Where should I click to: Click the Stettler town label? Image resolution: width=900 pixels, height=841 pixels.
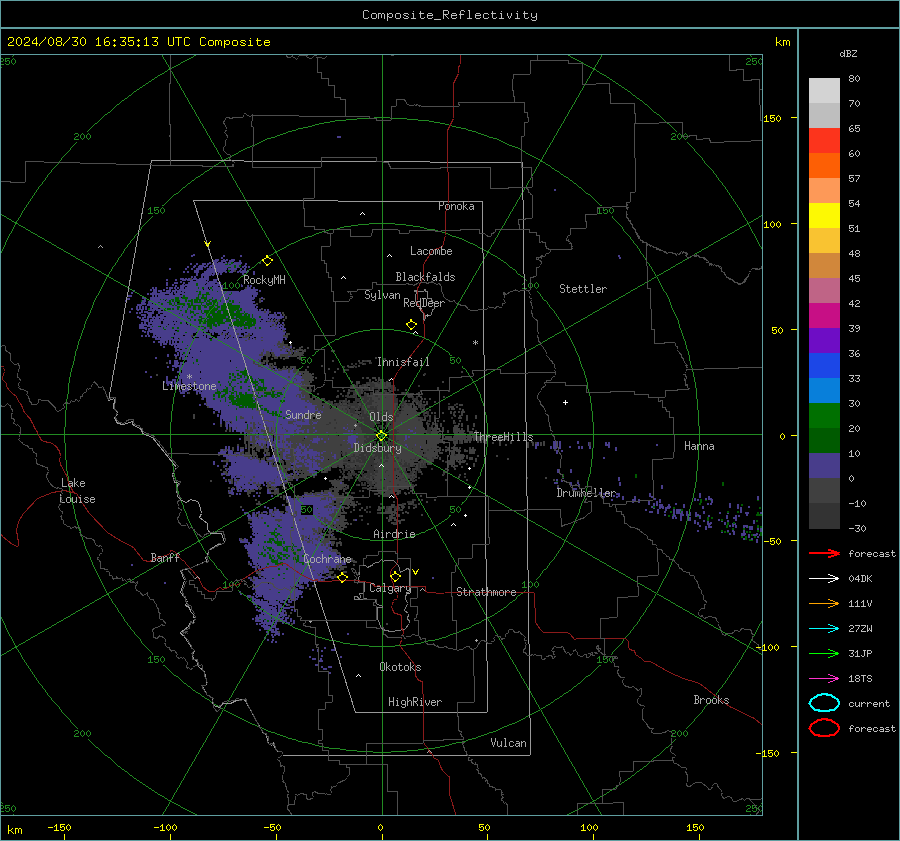[x=583, y=289]
